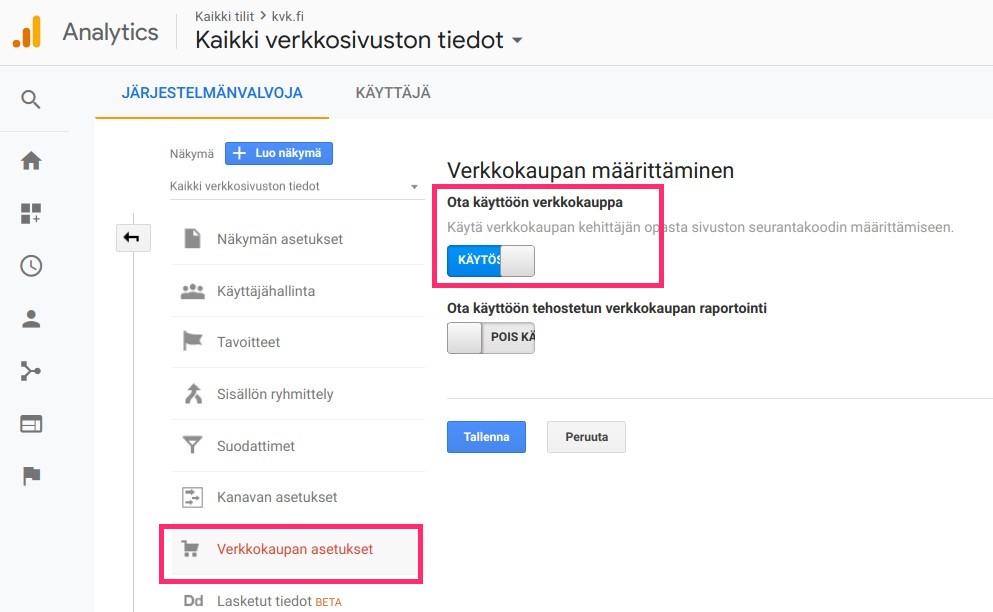Enable tehostetun verkkokaupan raportointi toggle
This screenshot has height=612, width=993.
[491, 338]
